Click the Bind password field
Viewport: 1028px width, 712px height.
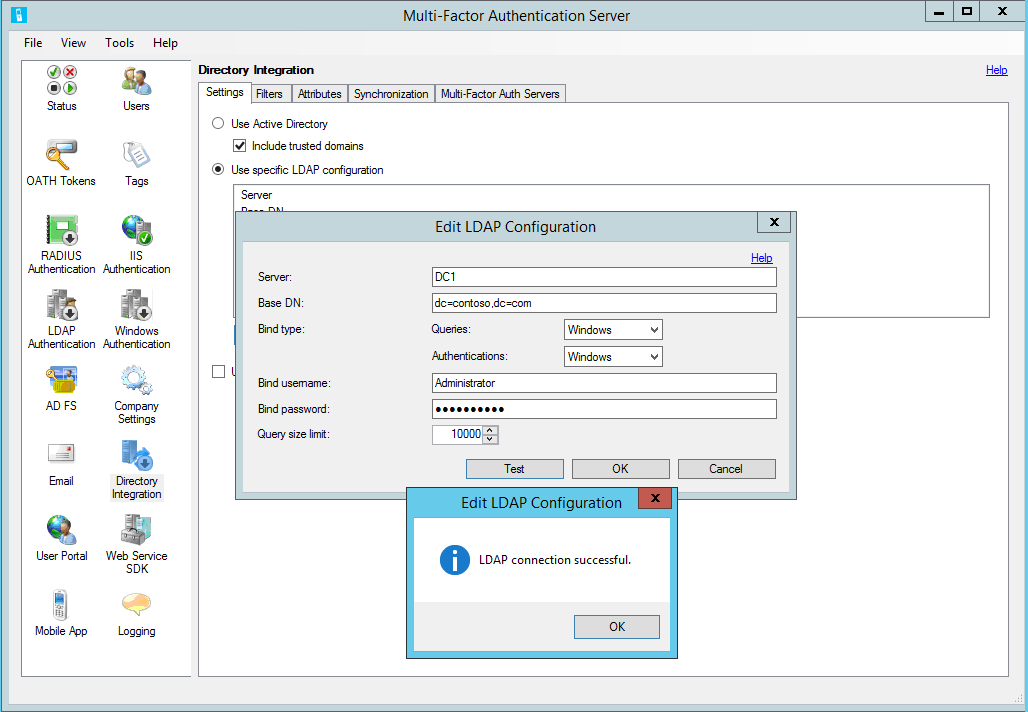pyautogui.click(x=604, y=409)
